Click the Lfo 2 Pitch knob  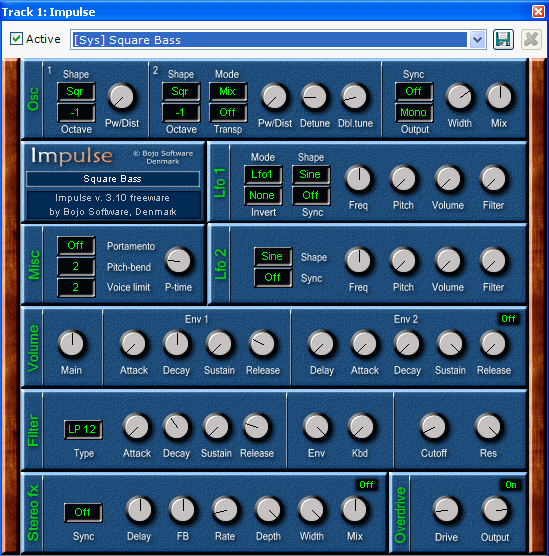point(403,261)
